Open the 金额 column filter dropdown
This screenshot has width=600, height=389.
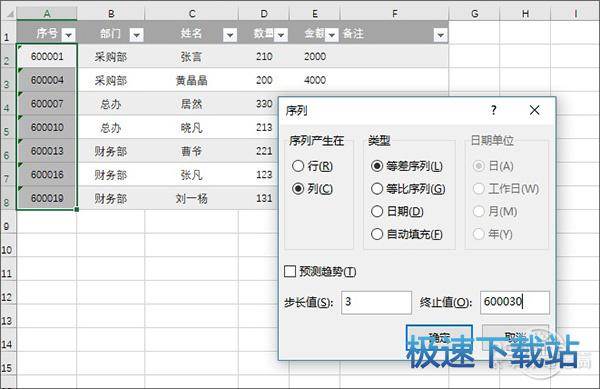click(x=332, y=35)
